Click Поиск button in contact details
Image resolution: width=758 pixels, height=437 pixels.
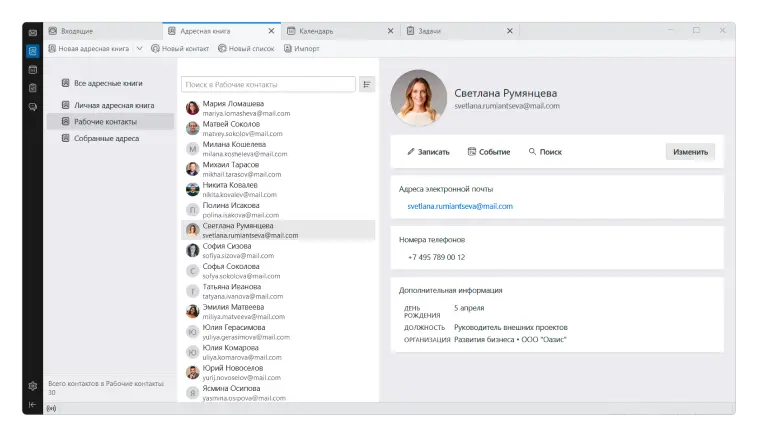545,152
